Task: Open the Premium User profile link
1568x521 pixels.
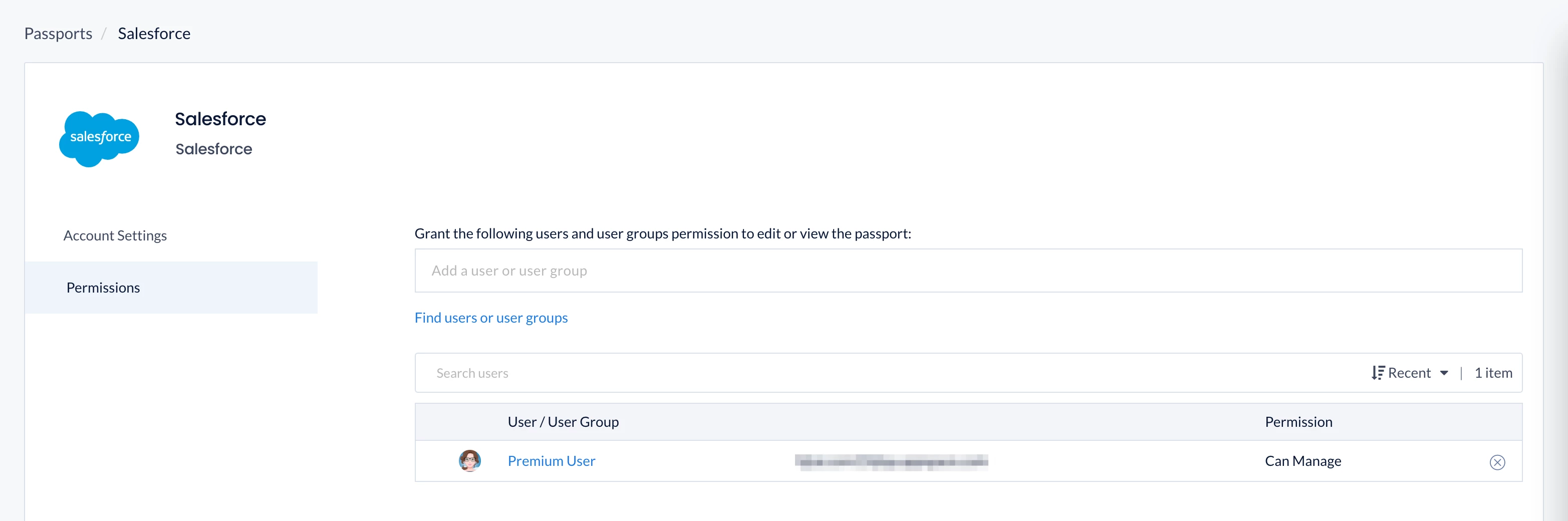Action: tap(552, 461)
